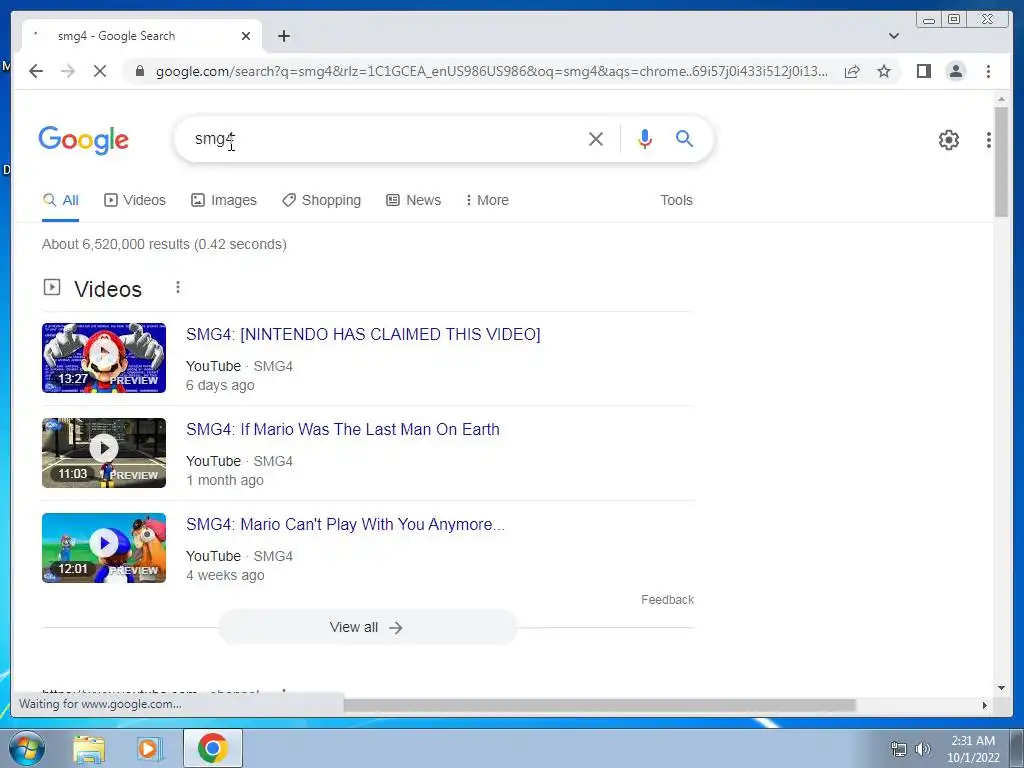The image size is (1024, 768).
Task: Click the horizontal scrollbar right arrow
Action: 985,705
